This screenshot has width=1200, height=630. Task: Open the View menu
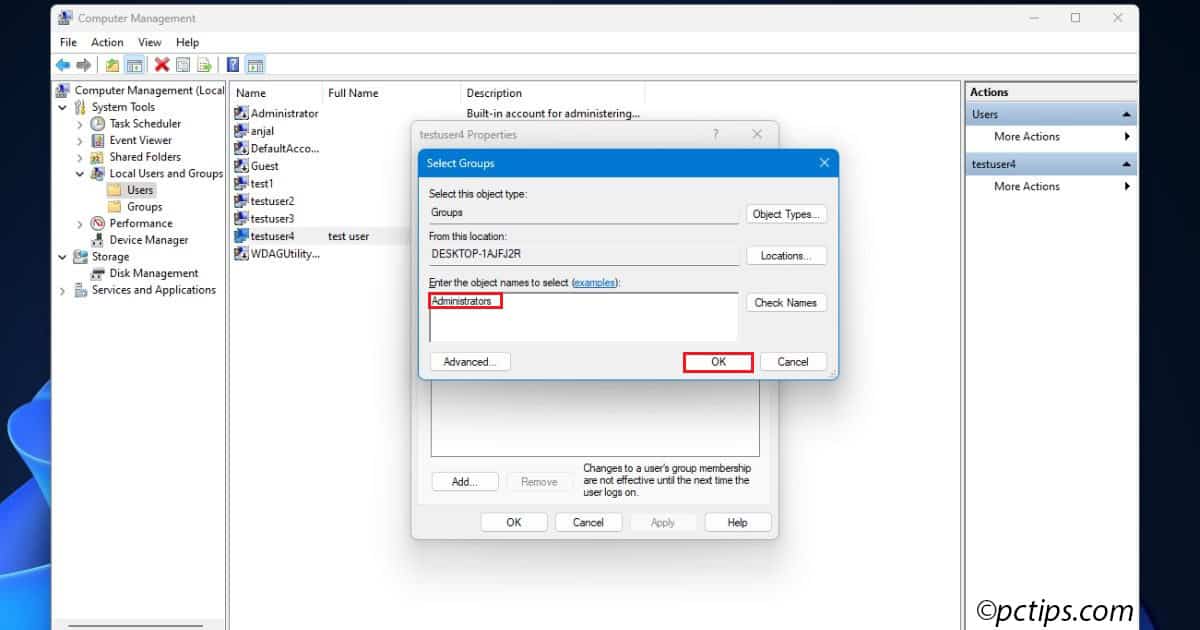(150, 42)
